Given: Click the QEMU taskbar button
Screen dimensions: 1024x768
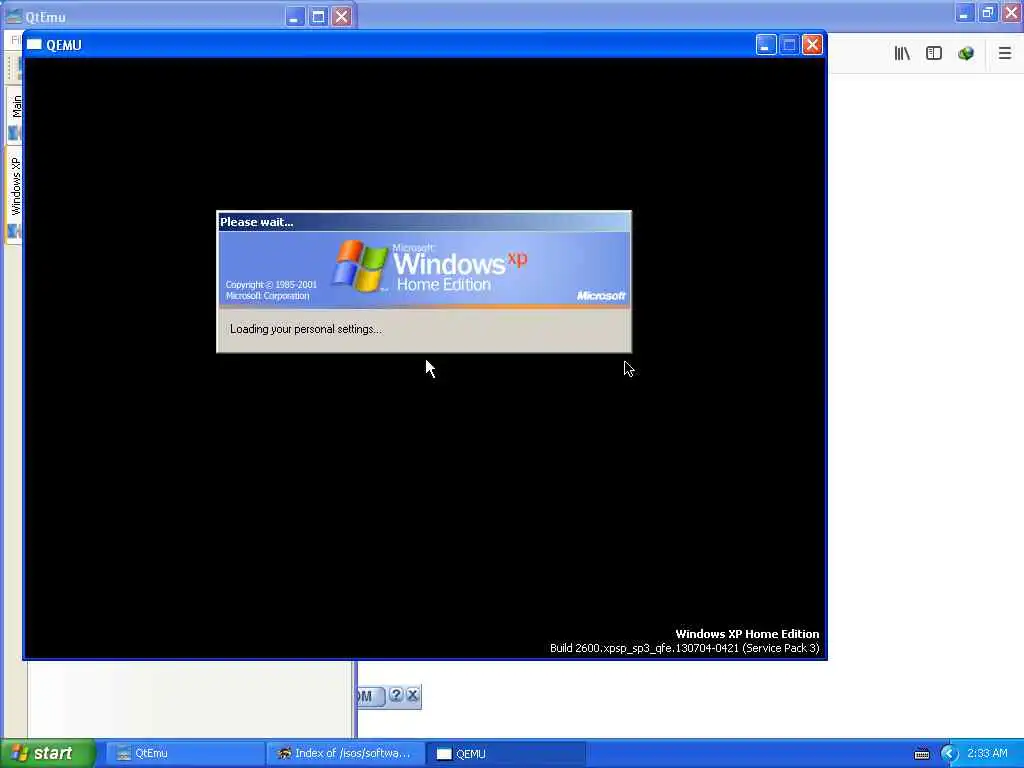Looking at the screenshot, I should pyautogui.click(x=505, y=754).
